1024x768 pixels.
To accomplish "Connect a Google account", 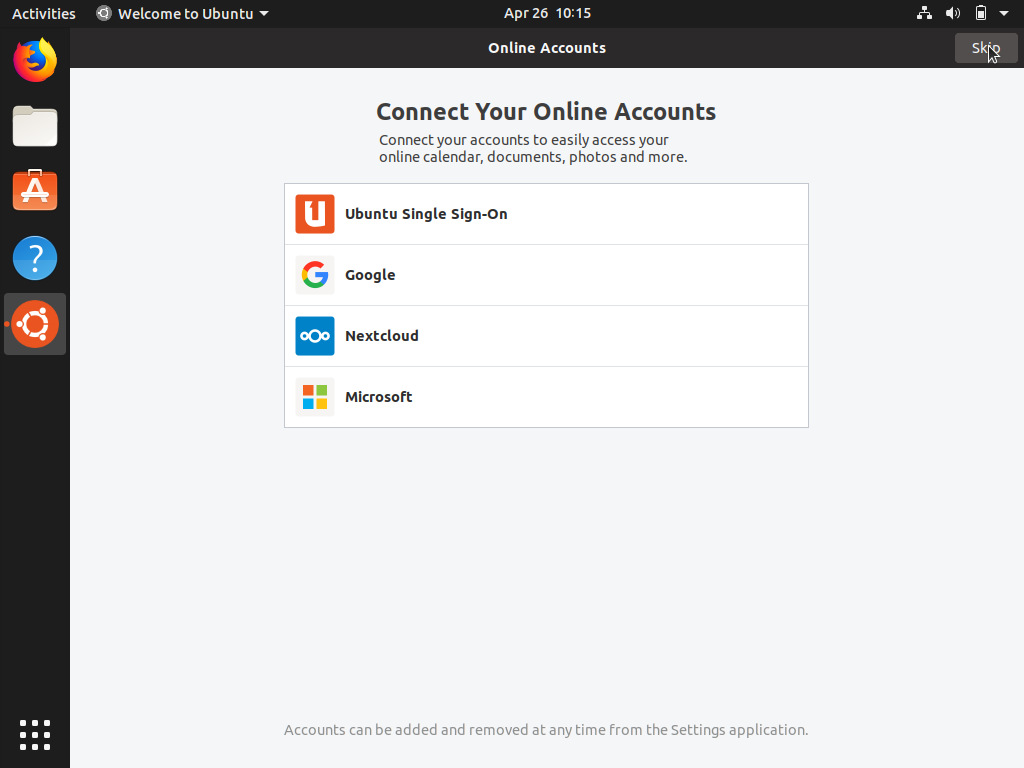I will [x=547, y=275].
